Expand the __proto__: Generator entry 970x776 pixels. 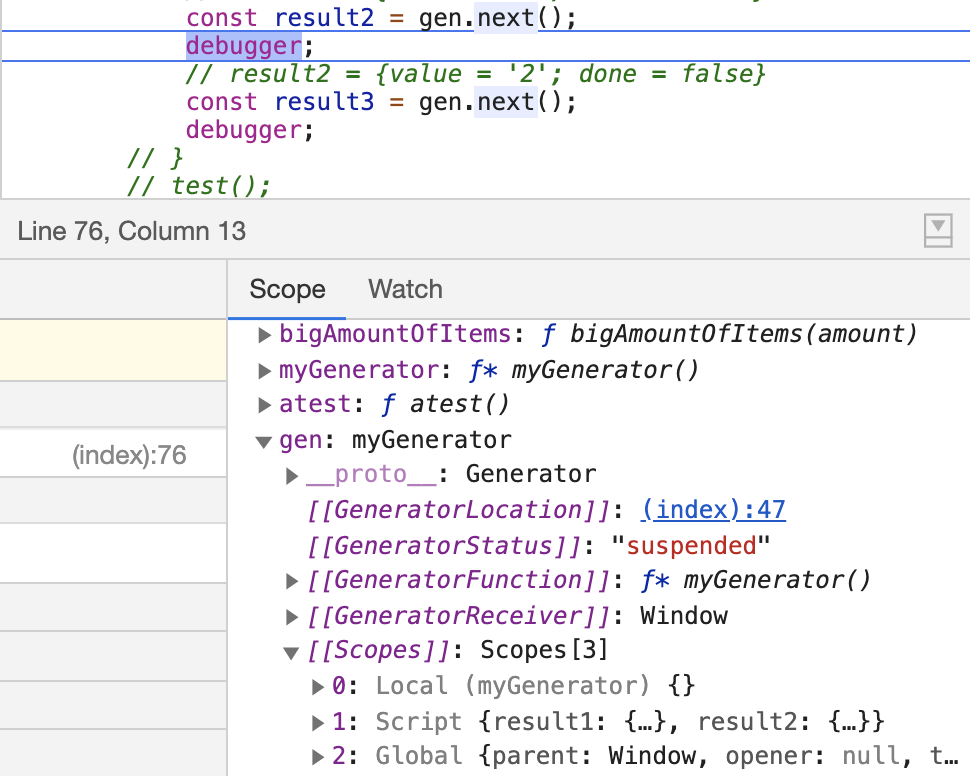click(292, 475)
